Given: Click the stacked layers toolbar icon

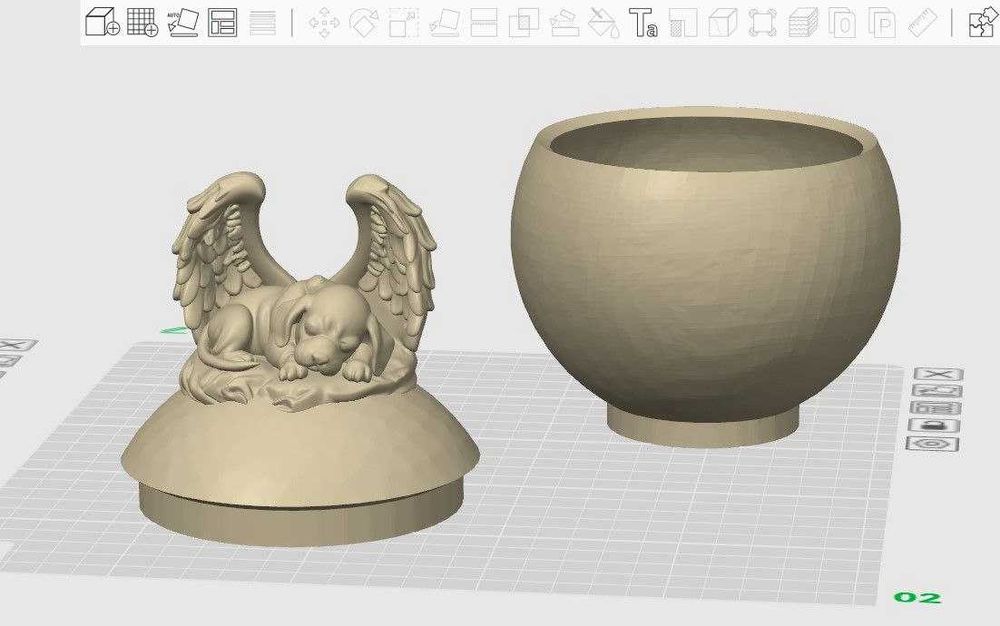Looking at the screenshot, I should pos(803,22).
